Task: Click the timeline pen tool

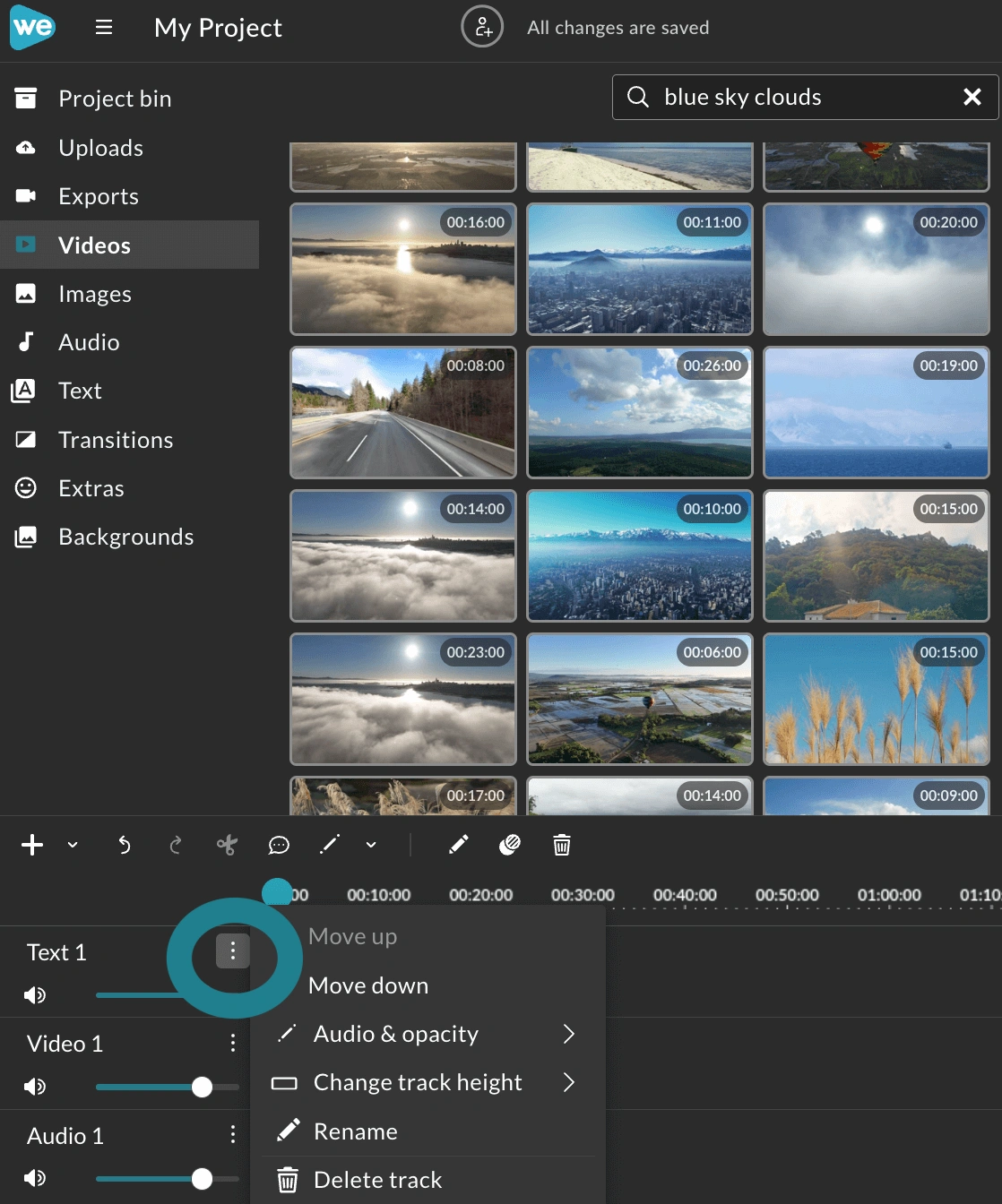Action: click(330, 844)
